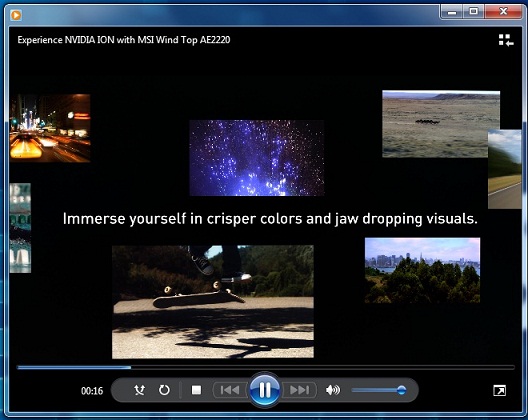Click the 00:16 elapsed time display

92,391
